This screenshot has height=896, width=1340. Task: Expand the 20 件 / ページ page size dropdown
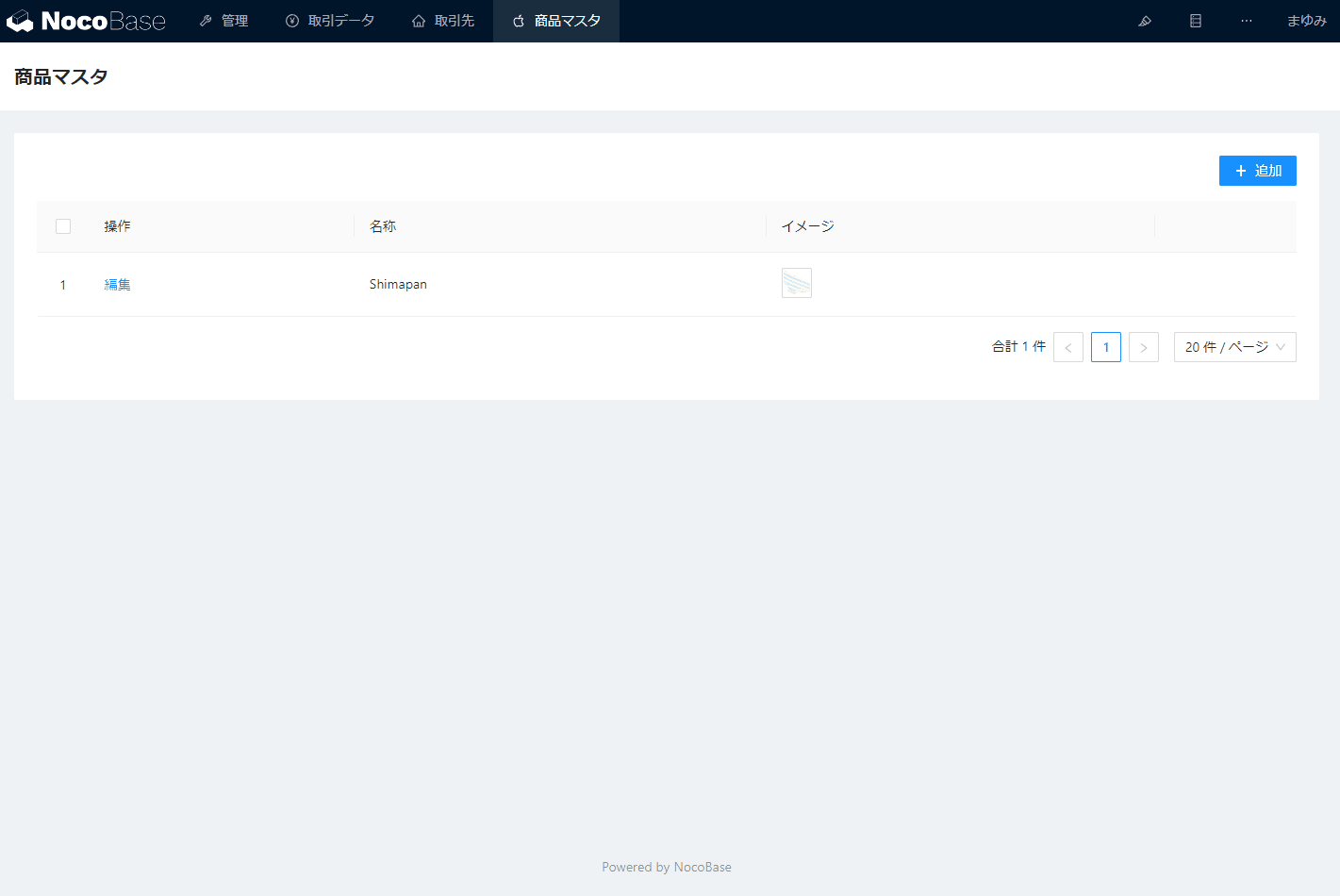1234,347
